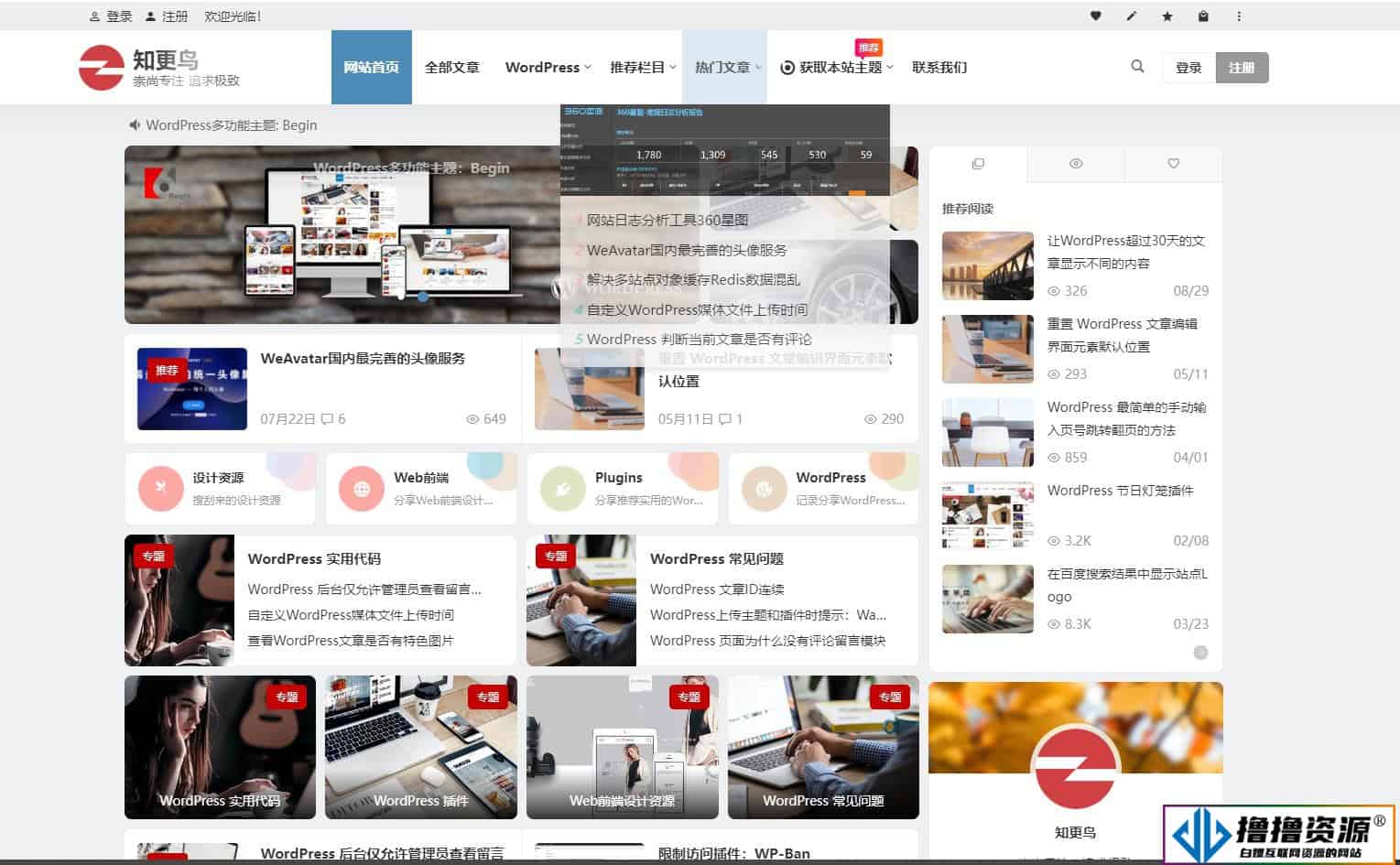Viewport: 1400px width, 865px height.
Task: Open 查看WordPress文章是否有特色图片 link
Action: [351, 641]
